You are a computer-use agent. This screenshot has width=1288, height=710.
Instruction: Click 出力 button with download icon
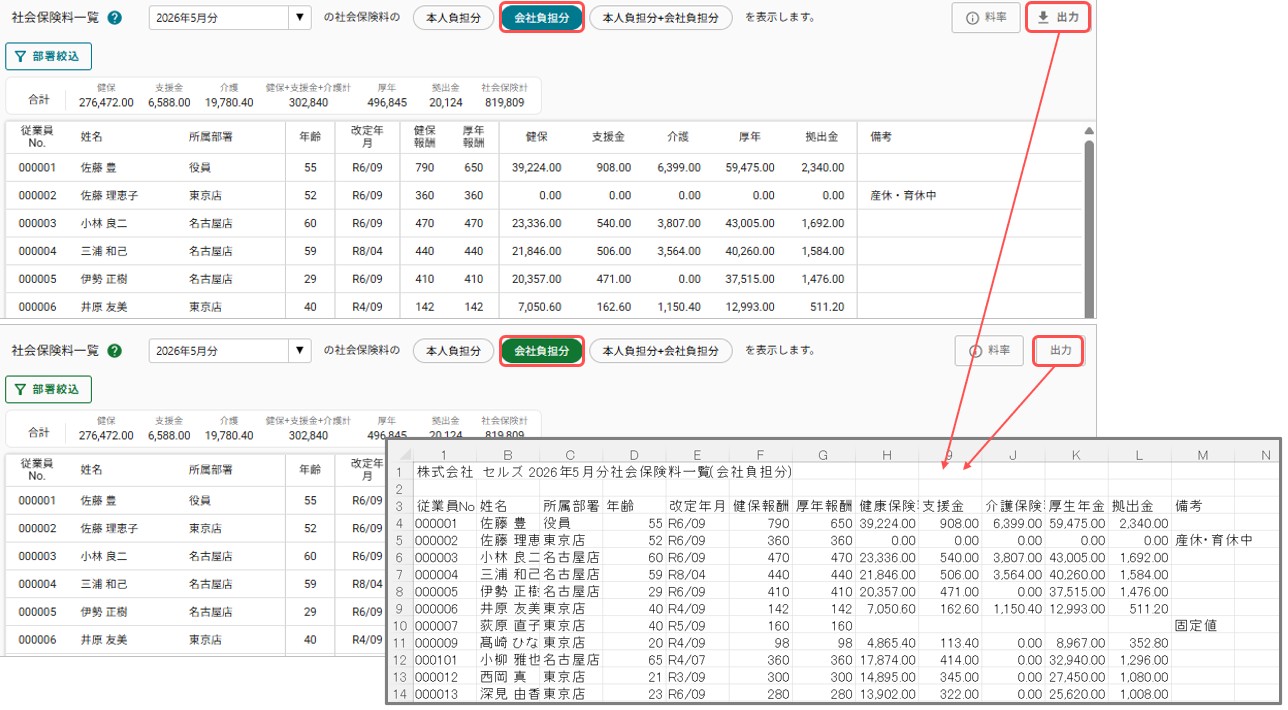[x=1058, y=18]
